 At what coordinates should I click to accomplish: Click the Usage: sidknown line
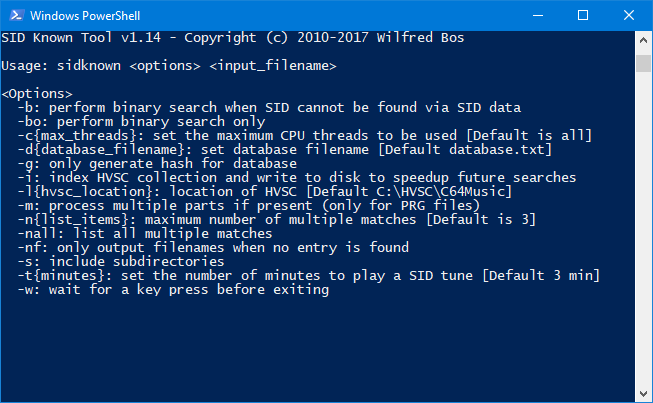click(x=169, y=66)
